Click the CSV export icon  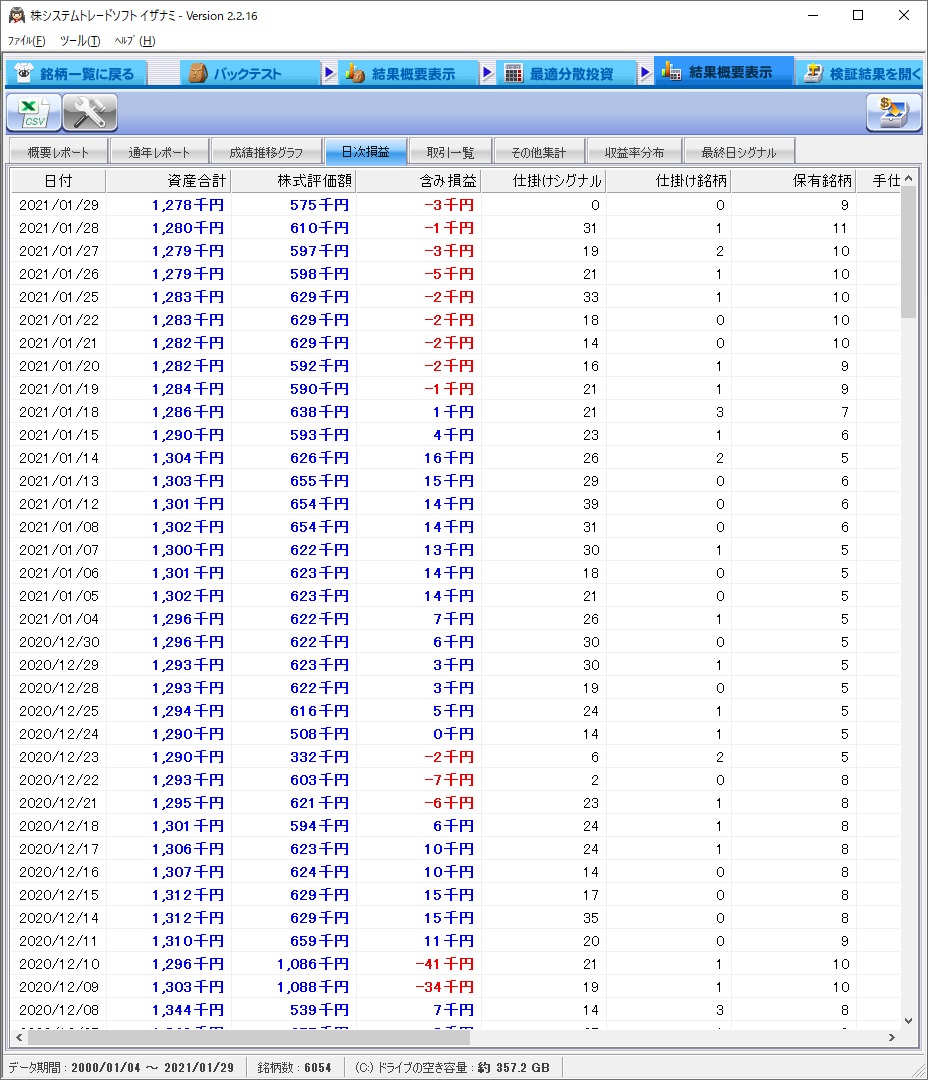pos(34,113)
